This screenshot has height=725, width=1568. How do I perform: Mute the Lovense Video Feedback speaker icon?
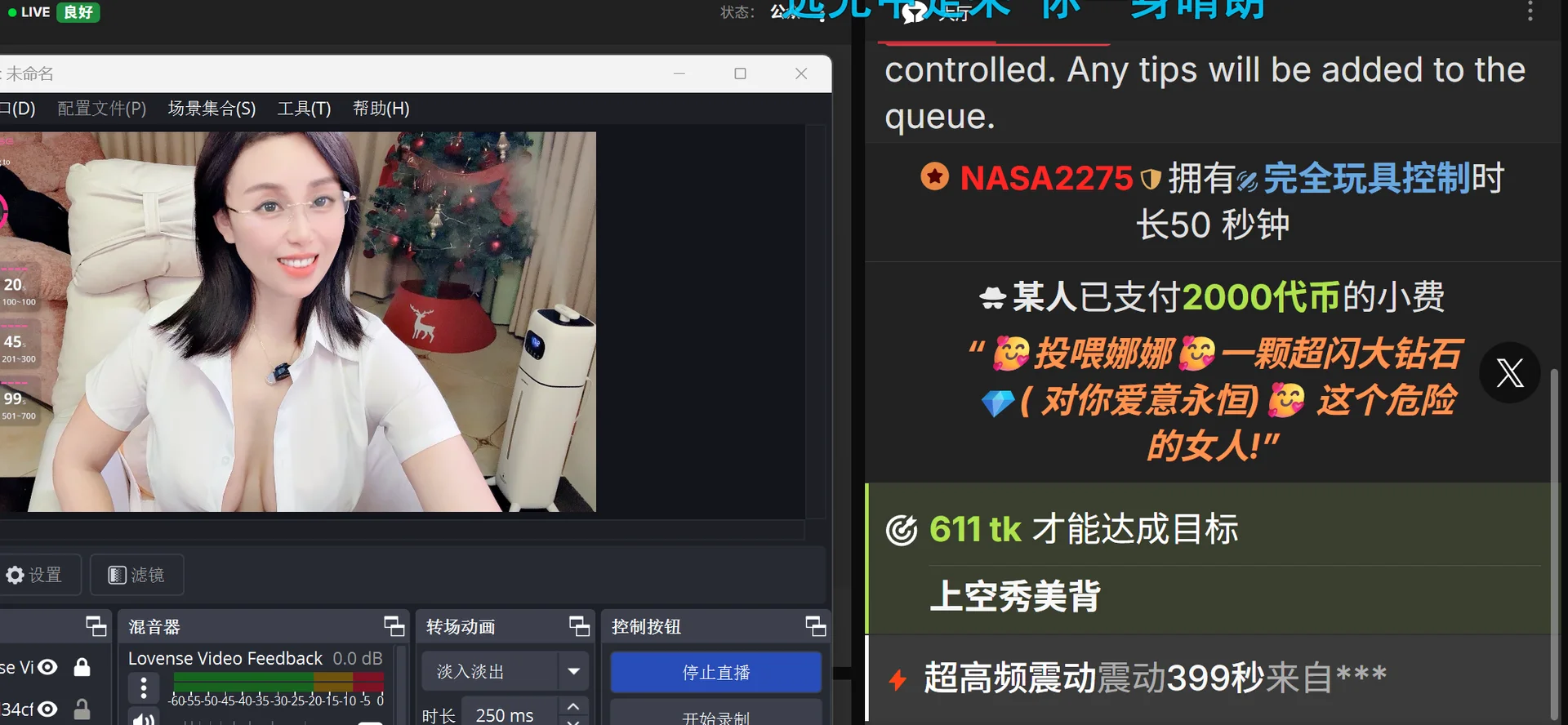(144, 718)
